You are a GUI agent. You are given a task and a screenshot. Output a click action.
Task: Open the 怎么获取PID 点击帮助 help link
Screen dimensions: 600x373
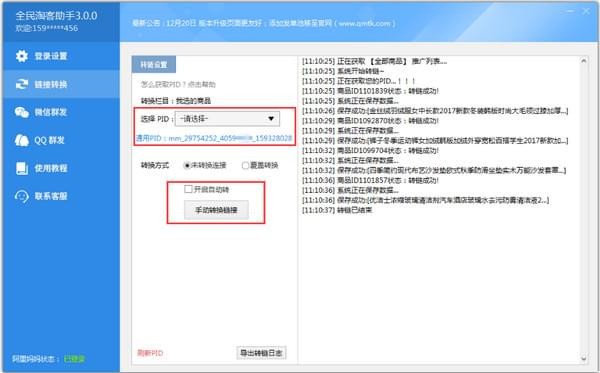tap(178, 84)
